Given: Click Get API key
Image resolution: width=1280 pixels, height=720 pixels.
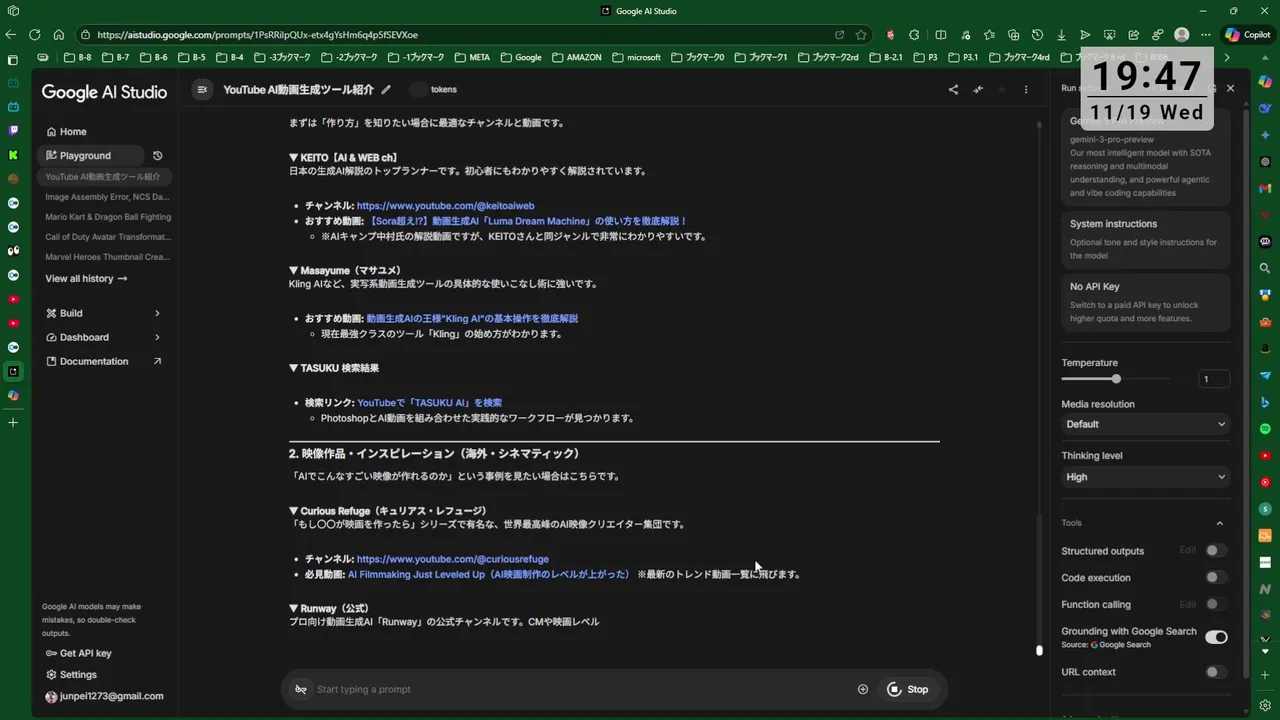Looking at the screenshot, I should [79, 653].
